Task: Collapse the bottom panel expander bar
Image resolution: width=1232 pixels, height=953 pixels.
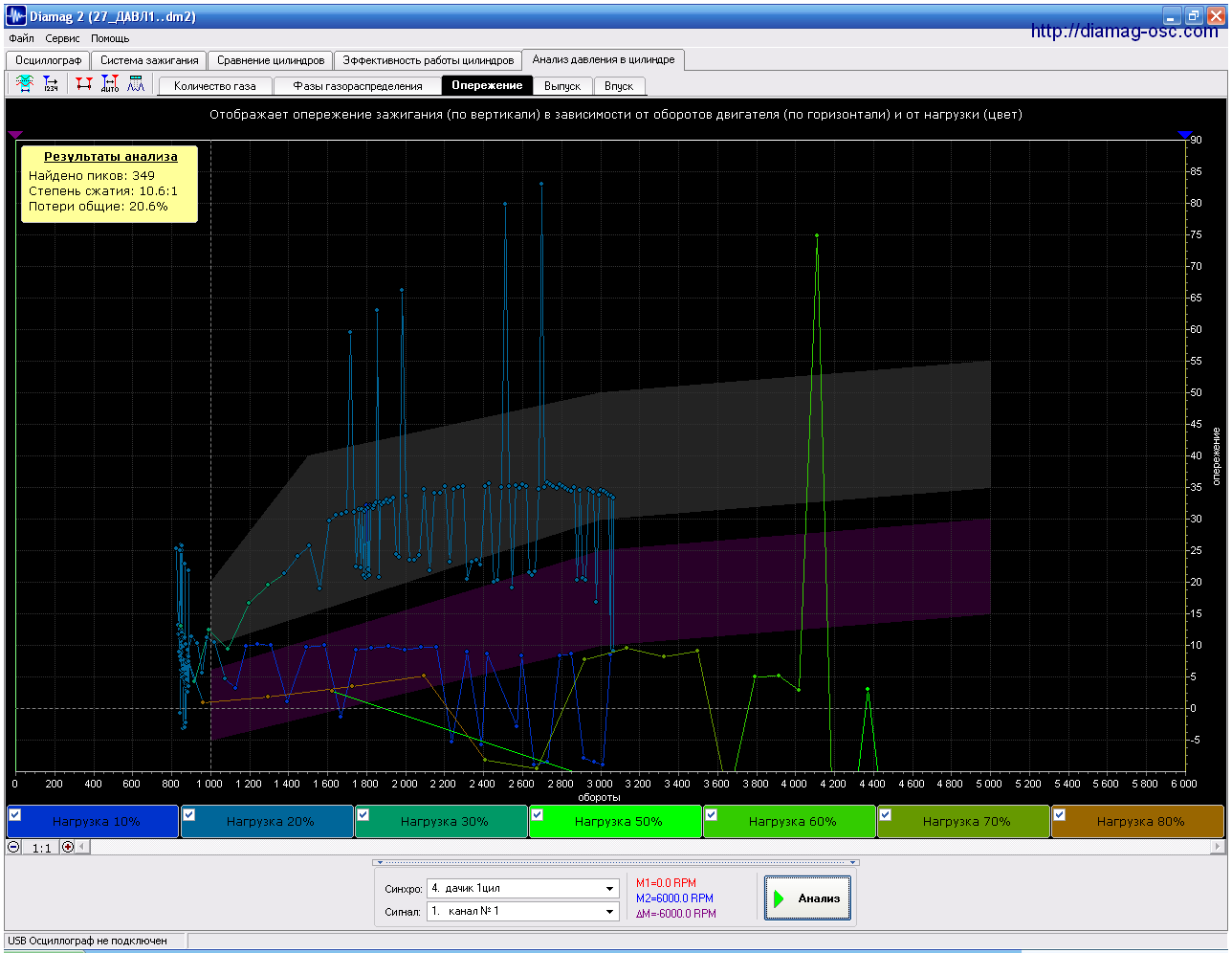Action: point(615,863)
